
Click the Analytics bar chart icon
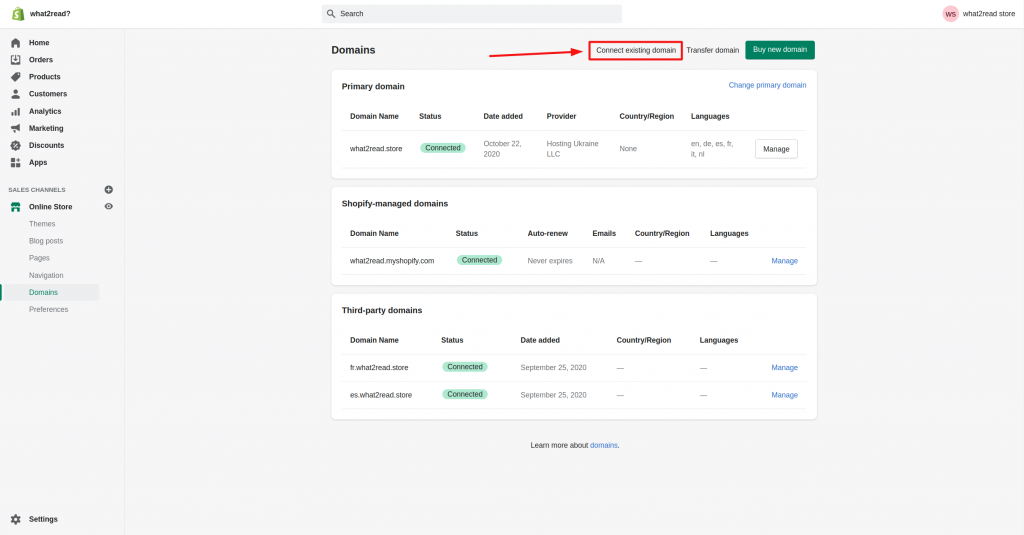pos(16,111)
